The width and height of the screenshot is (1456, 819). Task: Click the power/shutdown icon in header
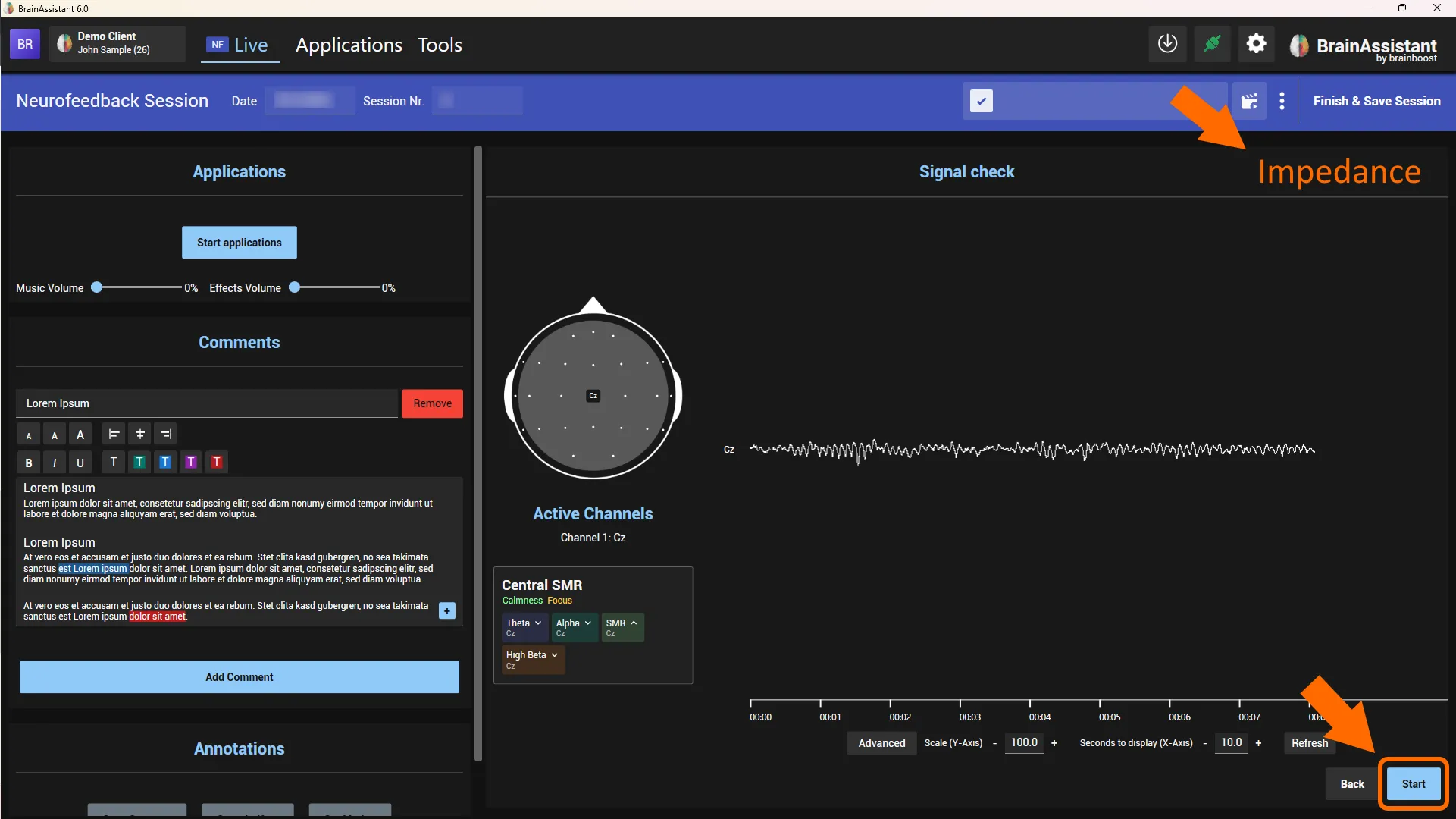point(1167,44)
